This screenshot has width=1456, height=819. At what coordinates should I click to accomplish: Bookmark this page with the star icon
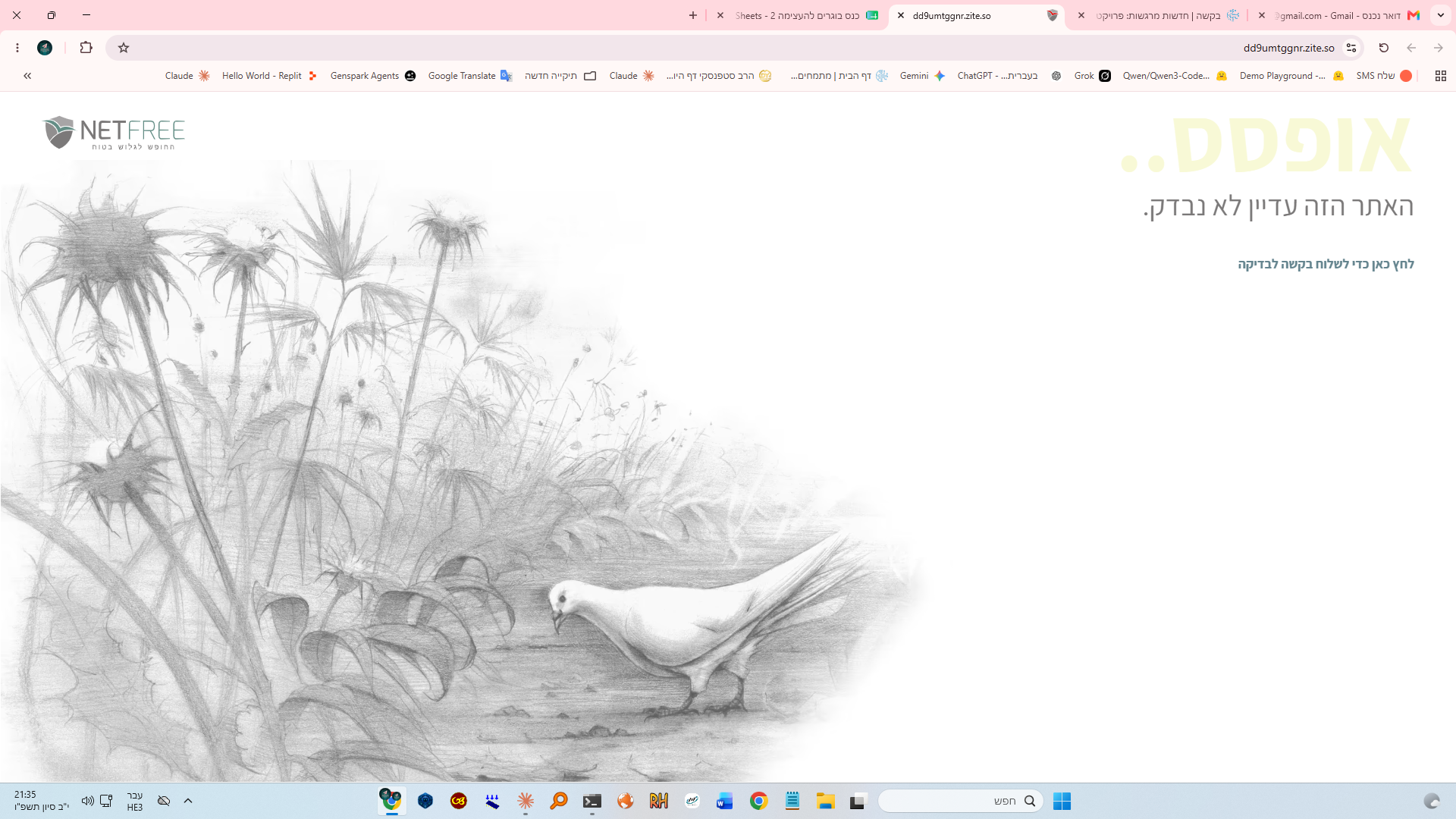[124, 48]
